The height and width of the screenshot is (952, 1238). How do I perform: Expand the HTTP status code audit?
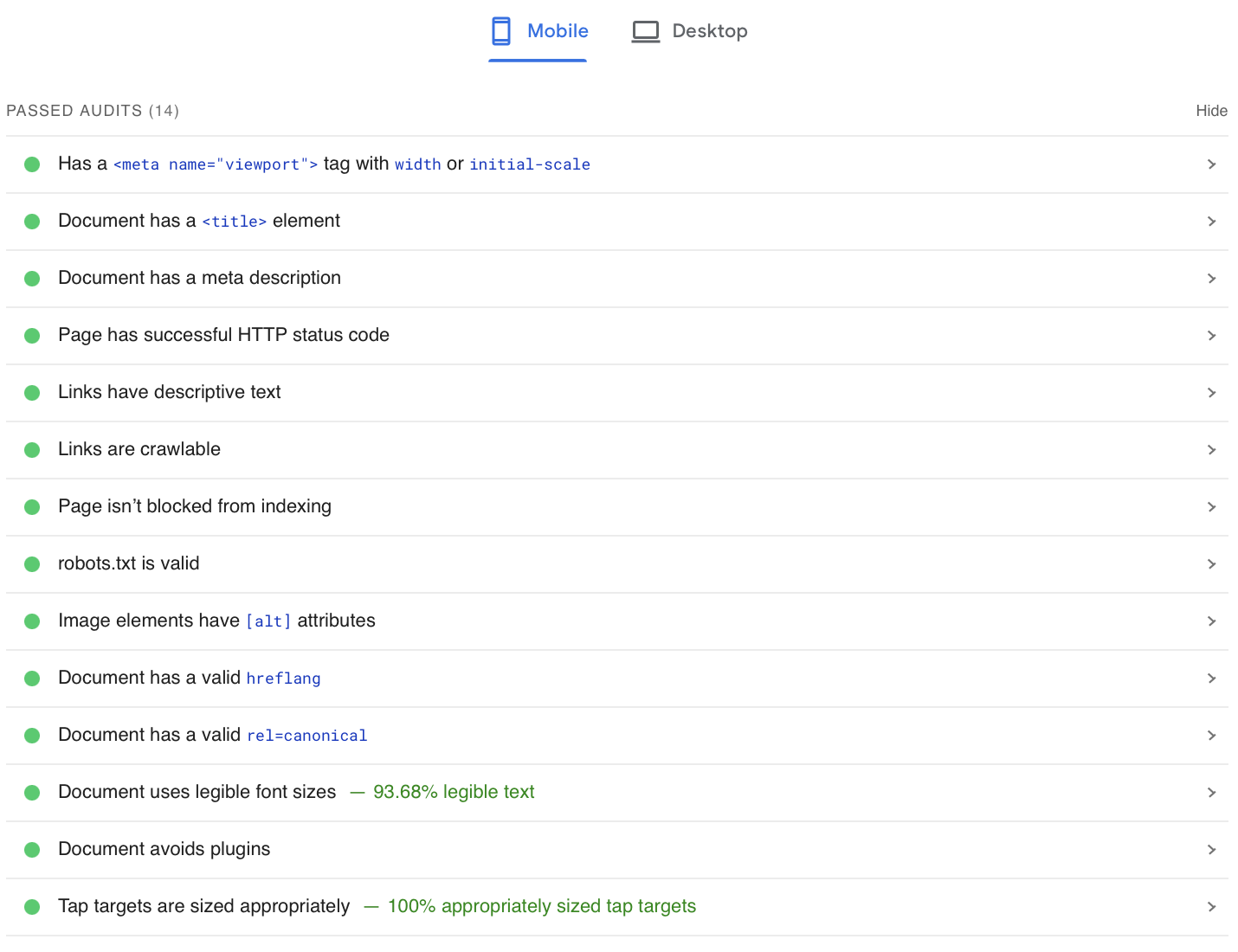(1211, 336)
